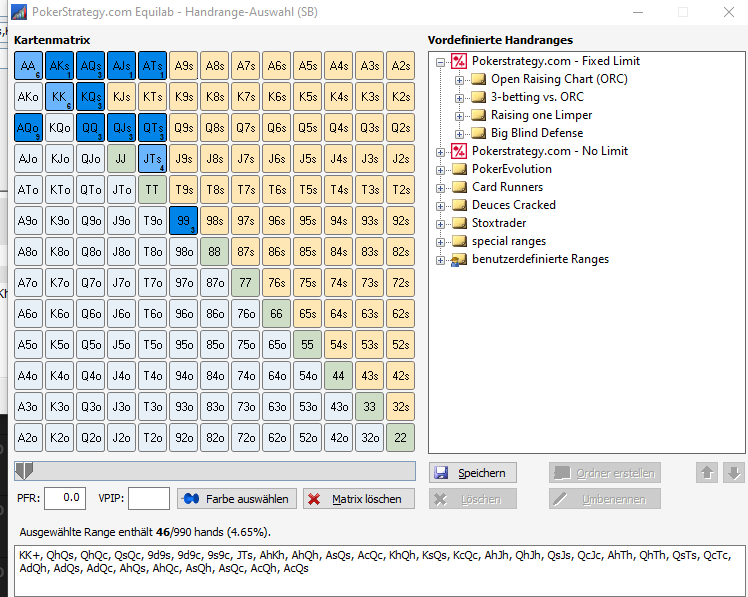
Task: Click the Open Raising Chart (ORC) folder icon
Action: tap(478, 79)
